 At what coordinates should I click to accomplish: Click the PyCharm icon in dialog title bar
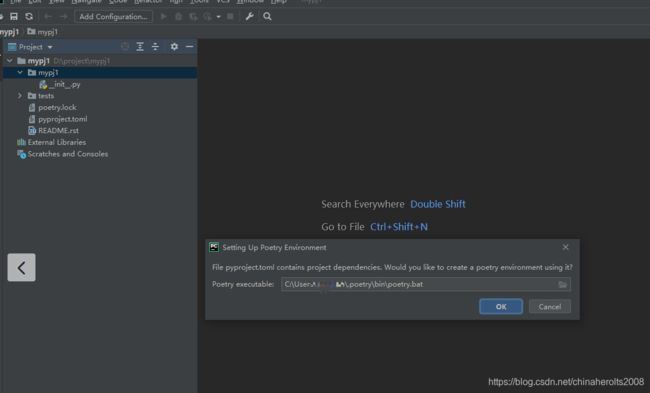214,247
